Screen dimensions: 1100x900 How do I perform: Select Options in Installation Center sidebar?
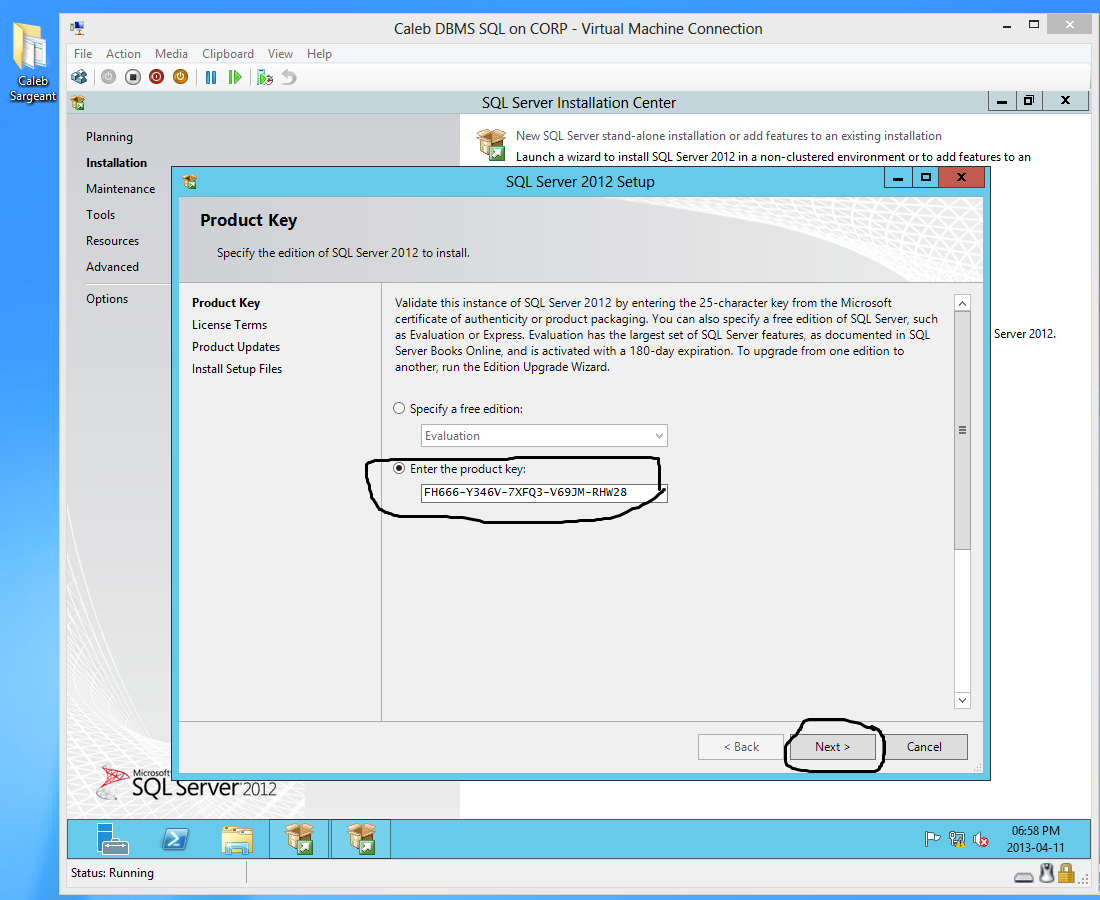pyautogui.click(x=107, y=299)
